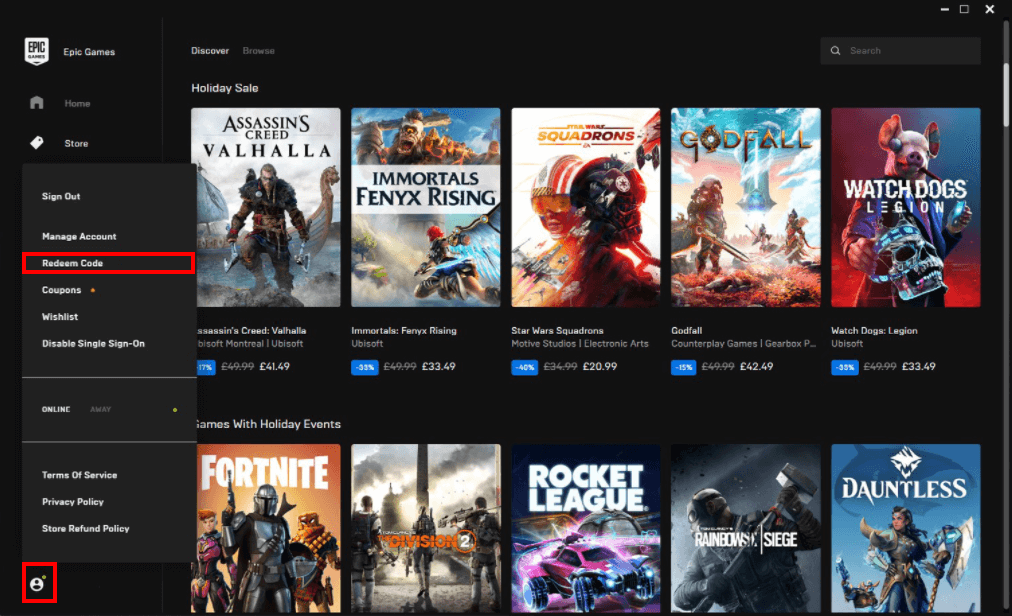Go to Store in sidebar
The height and width of the screenshot is (616, 1012).
(x=76, y=143)
